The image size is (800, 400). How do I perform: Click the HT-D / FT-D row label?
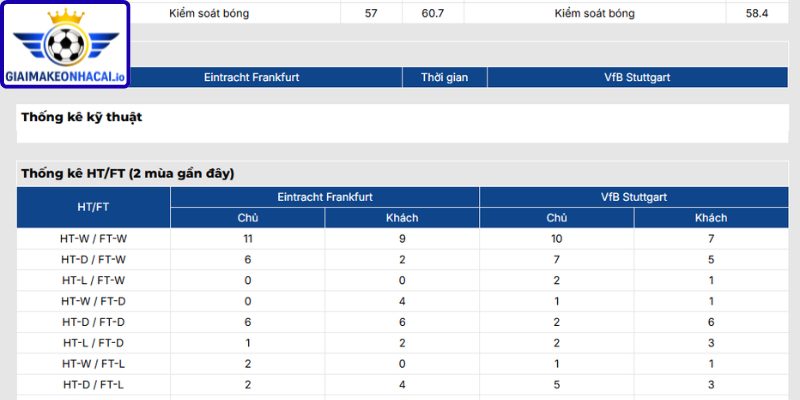[94, 322]
